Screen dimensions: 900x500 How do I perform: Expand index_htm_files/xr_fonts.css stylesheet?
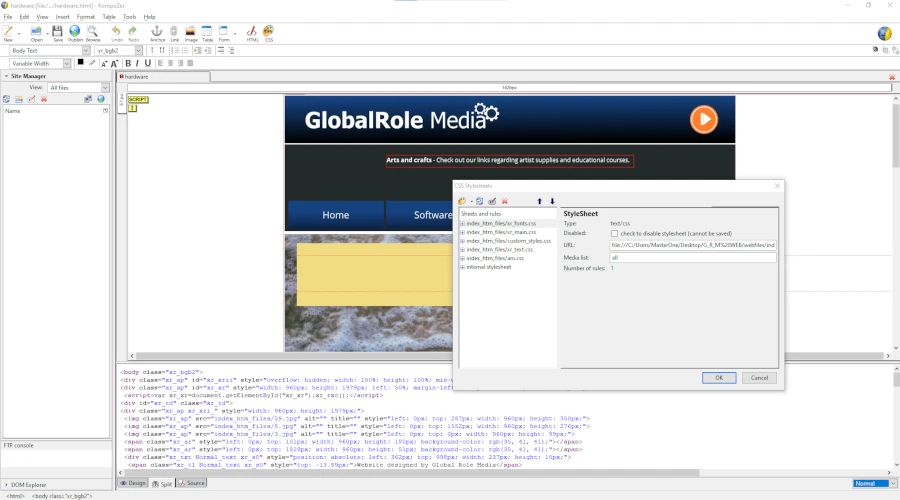click(463, 223)
